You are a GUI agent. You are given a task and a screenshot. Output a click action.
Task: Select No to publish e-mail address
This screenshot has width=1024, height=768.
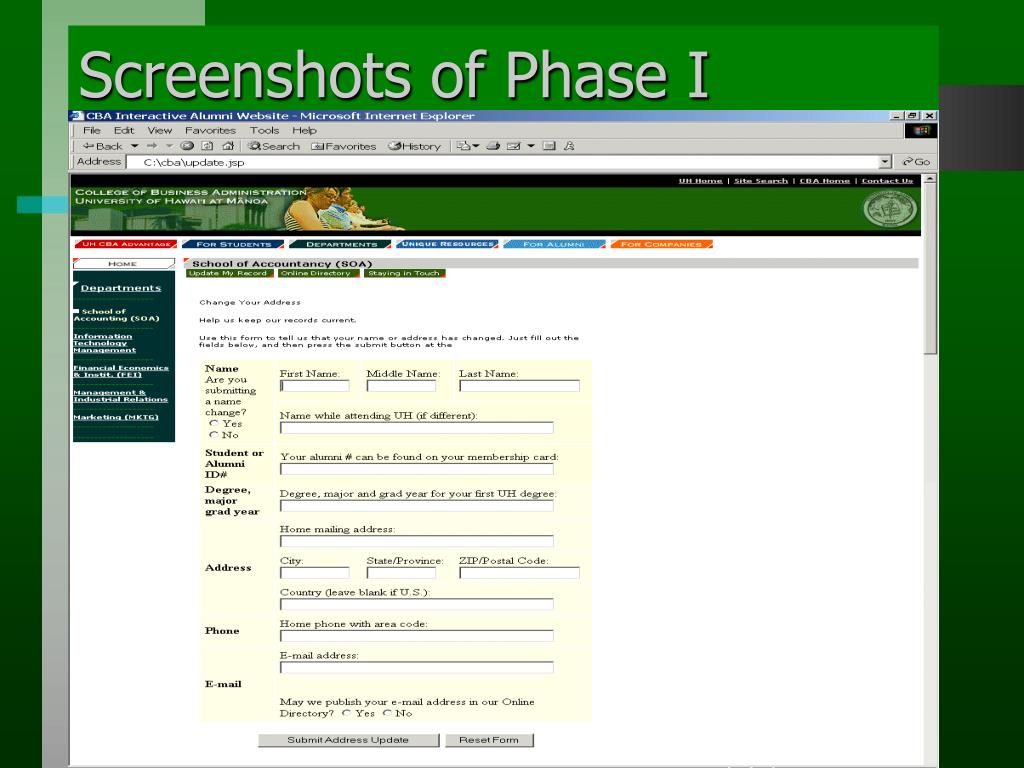[x=387, y=713]
